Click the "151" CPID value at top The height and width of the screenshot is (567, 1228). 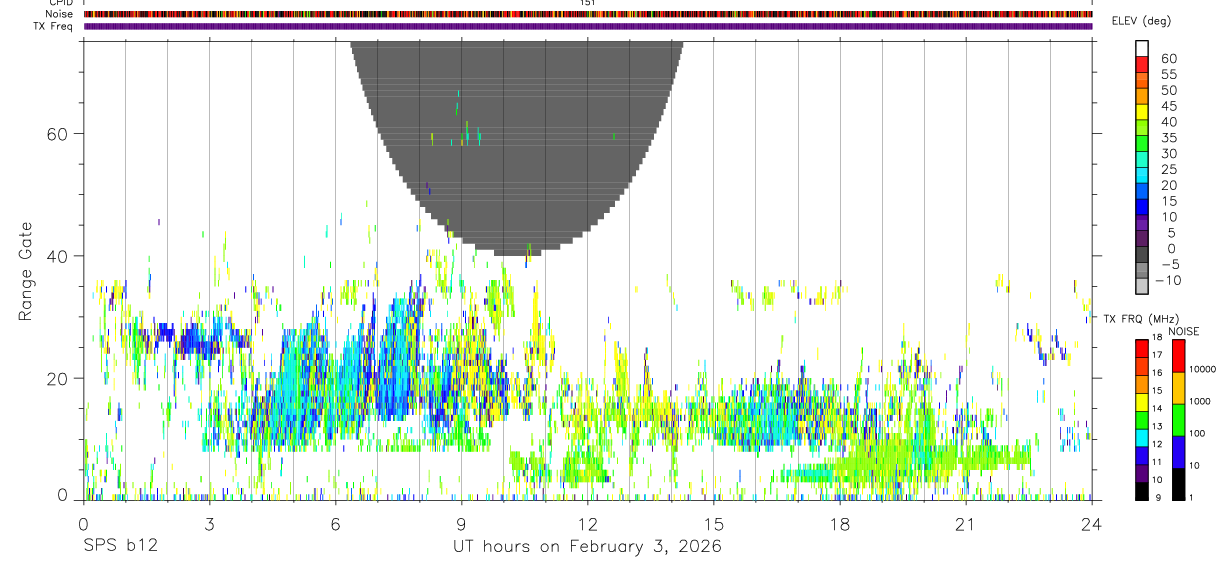point(588,3)
